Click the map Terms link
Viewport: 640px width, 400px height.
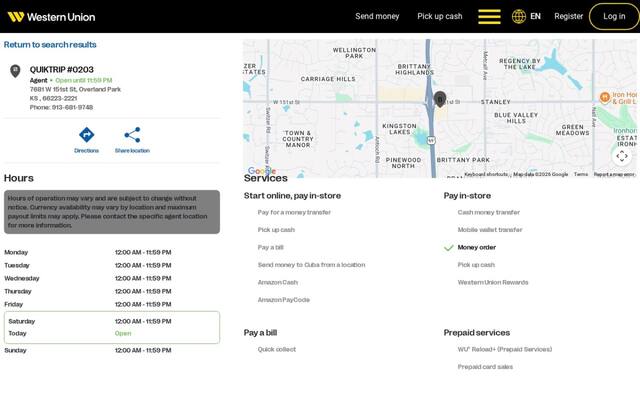click(x=581, y=174)
